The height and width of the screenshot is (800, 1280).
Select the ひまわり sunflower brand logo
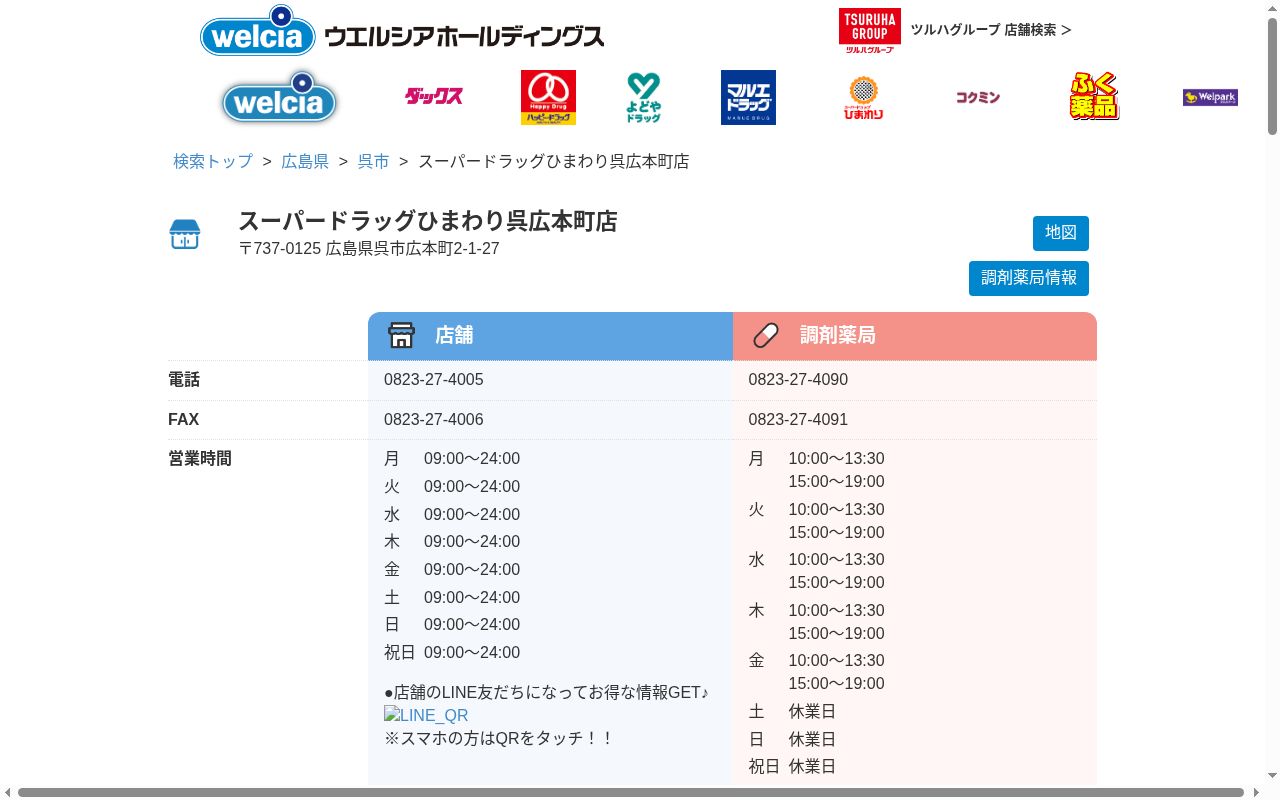(x=863, y=97)
